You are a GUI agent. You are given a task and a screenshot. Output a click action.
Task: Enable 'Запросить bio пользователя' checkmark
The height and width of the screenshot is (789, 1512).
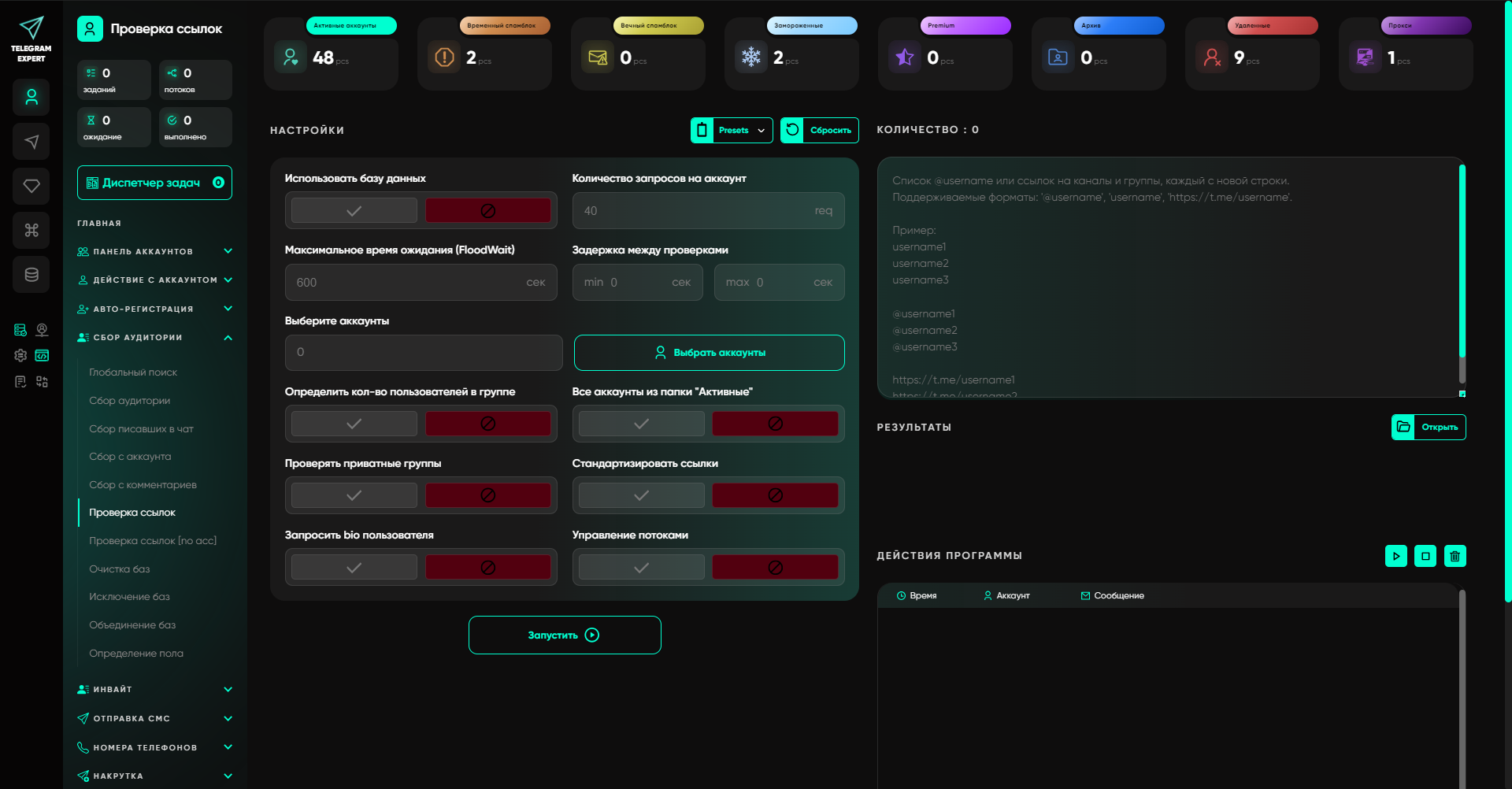[x=354, y=567]
